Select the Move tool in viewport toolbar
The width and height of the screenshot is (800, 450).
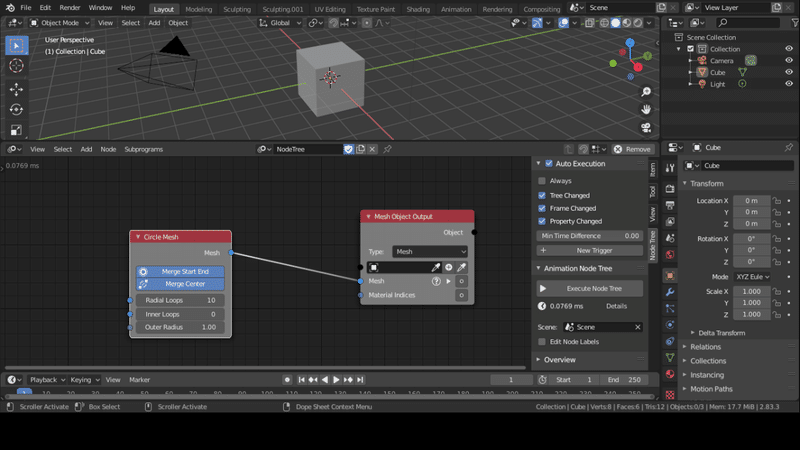pos(16,89)
